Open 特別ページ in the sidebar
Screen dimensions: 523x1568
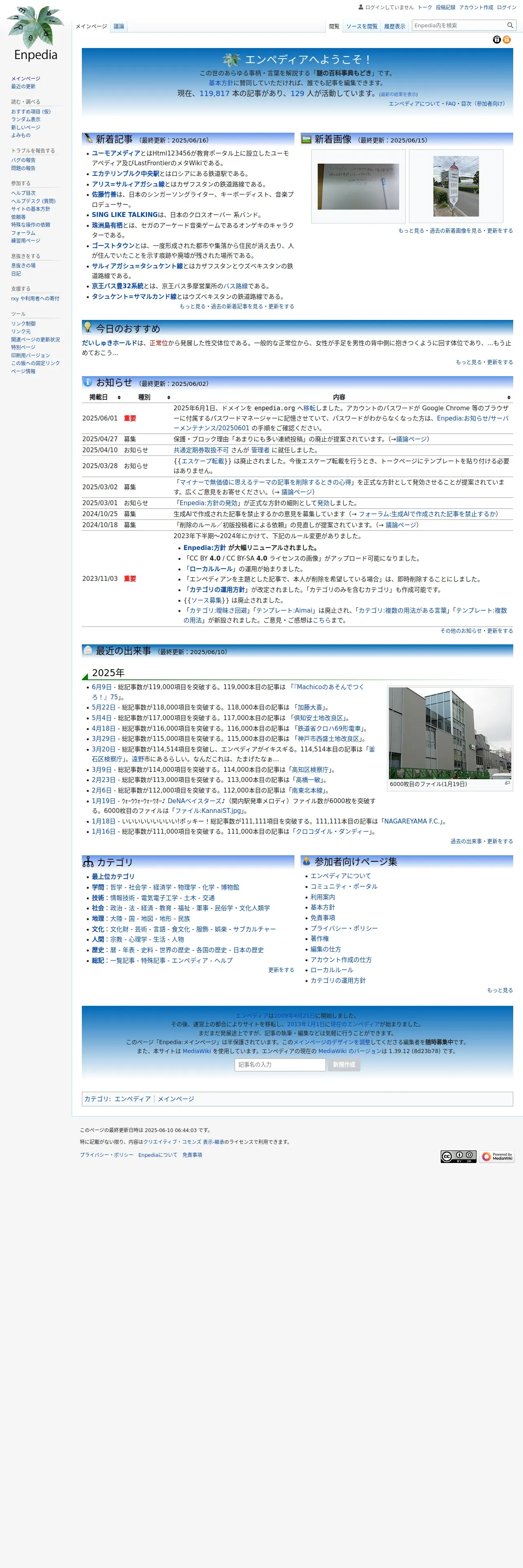click(x=23, y=347)
